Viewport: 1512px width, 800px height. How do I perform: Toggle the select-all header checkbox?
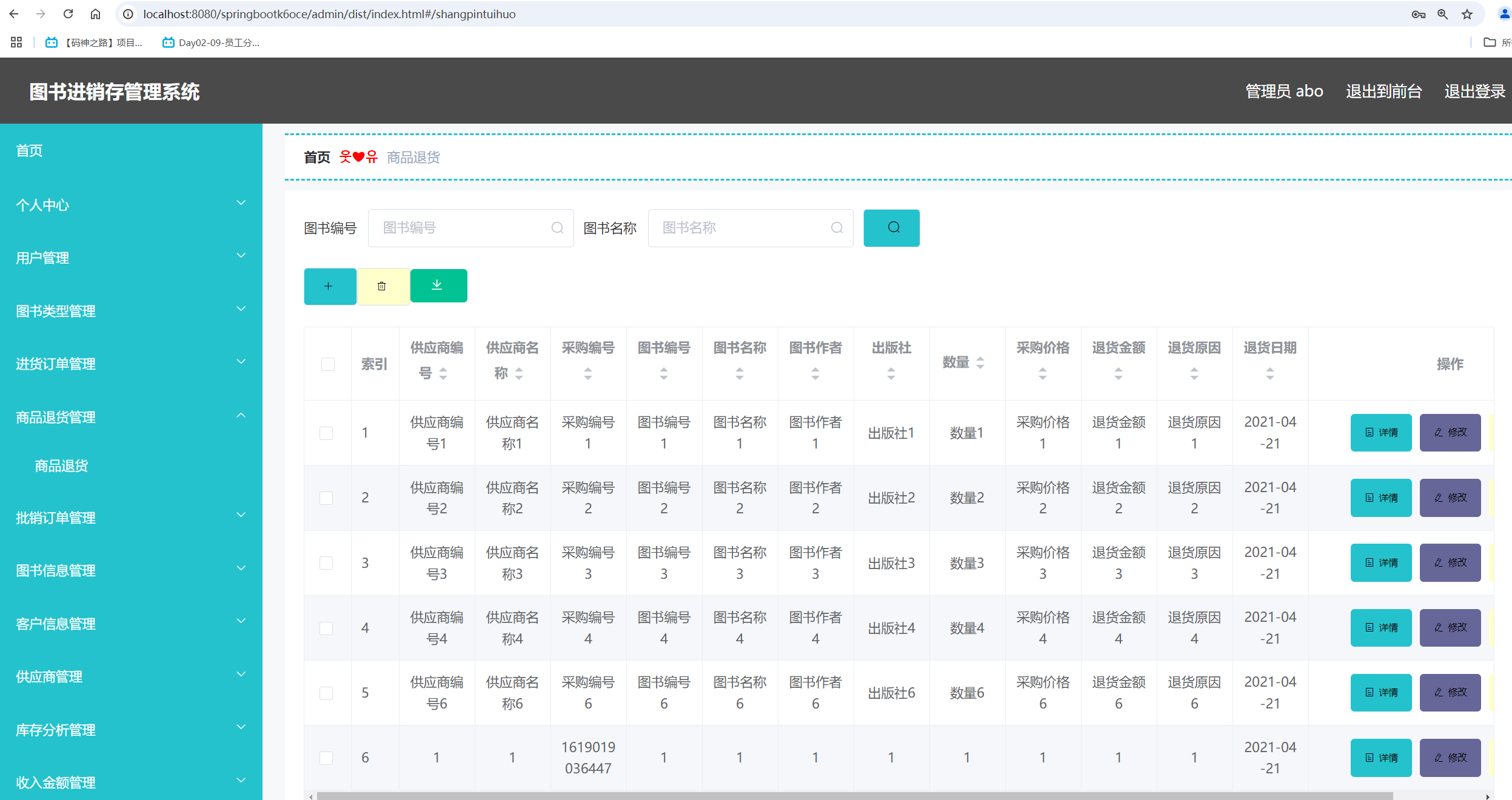click(x=328, y=364)
